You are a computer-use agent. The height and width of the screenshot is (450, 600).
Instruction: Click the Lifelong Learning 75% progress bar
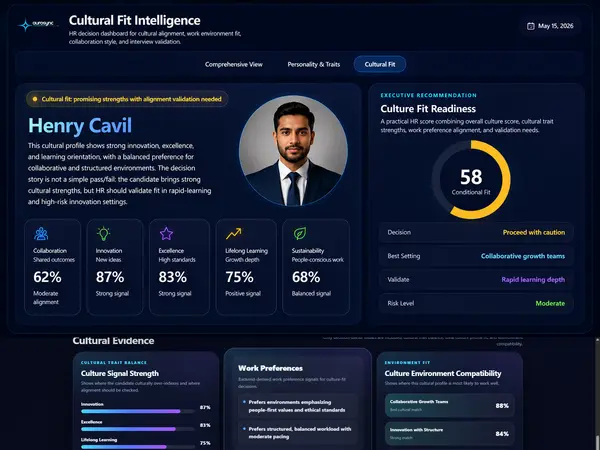pos(138,447)
